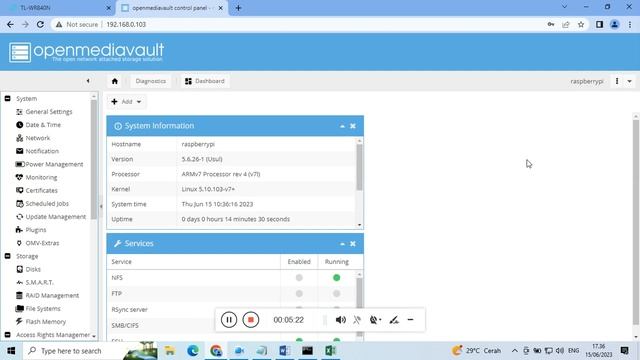Toggle the recorder speaker audio
This screenshot has width=640, height=360.
coord(340,320)
